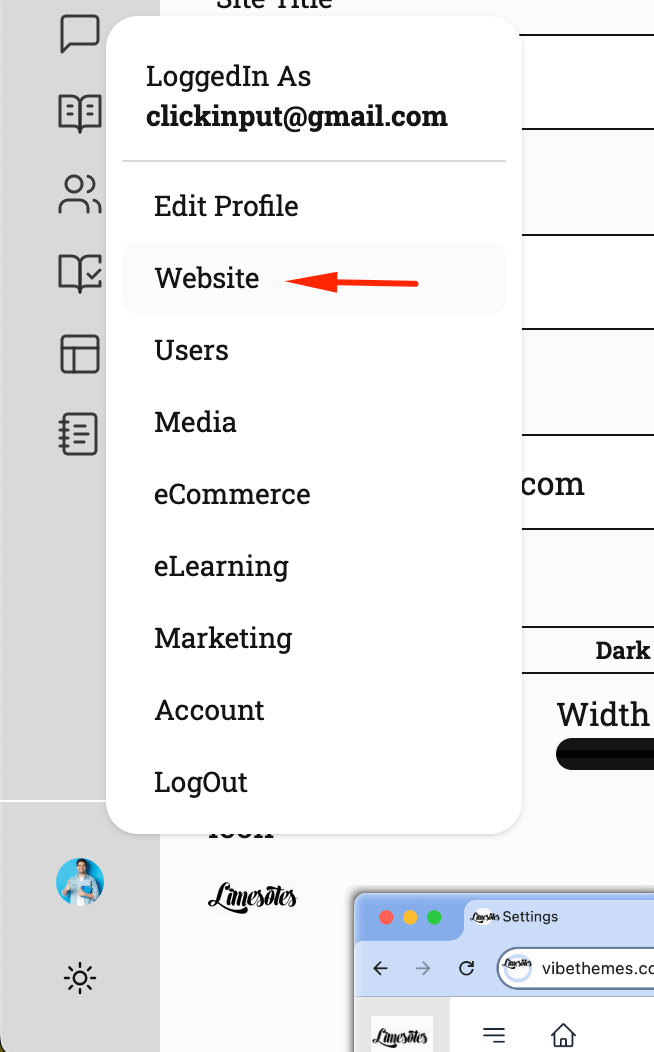Open the users group sidebar icon

point(80,194)
